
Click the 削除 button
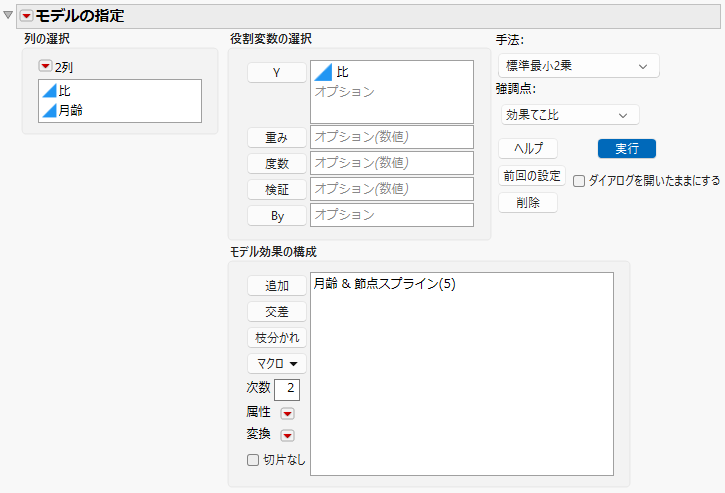click(528, 203)
